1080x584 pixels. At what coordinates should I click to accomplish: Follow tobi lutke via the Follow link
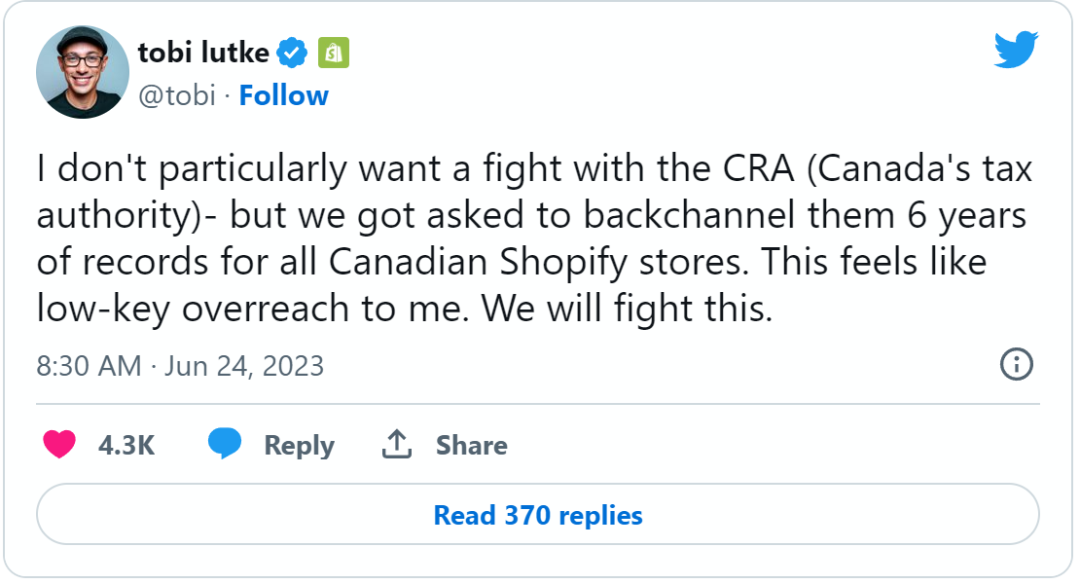[x=284, y=96]
